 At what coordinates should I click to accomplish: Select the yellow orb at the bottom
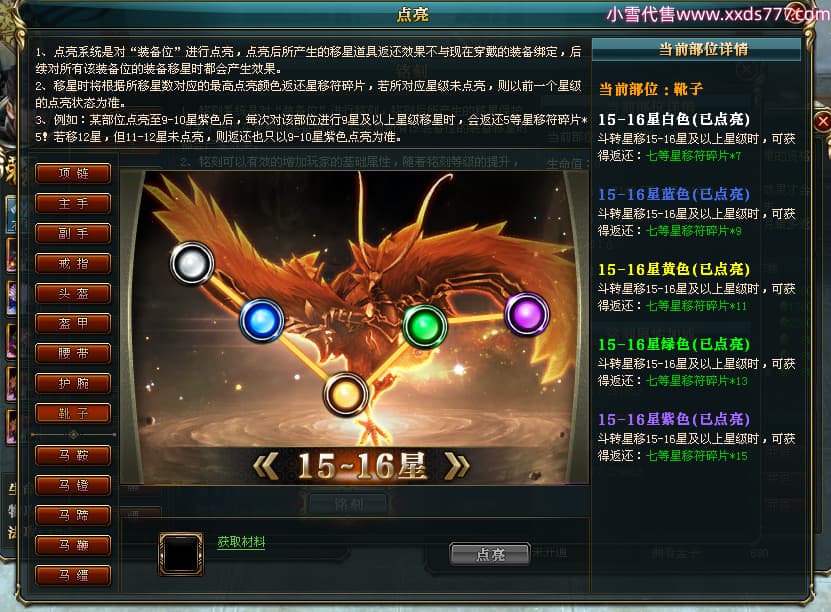(x=346, y=395)
